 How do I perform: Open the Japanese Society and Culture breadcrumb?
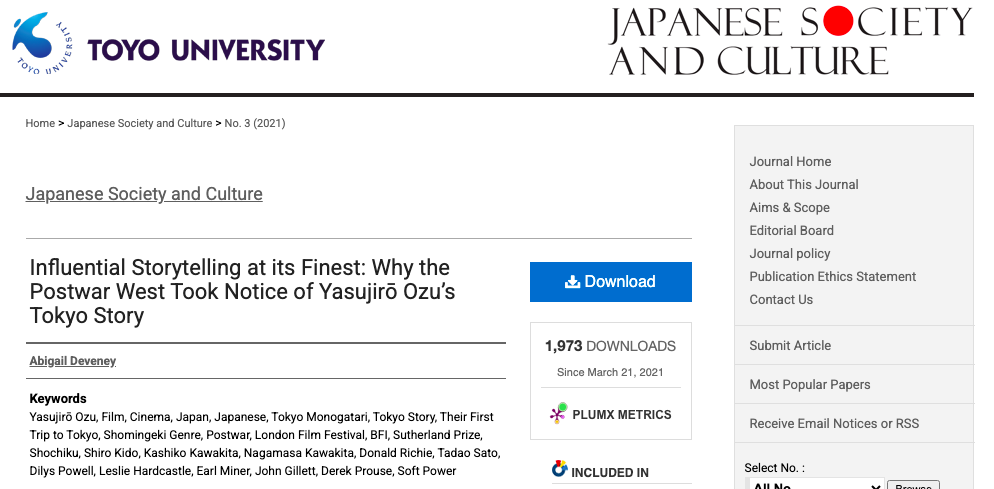pos(140,123)
